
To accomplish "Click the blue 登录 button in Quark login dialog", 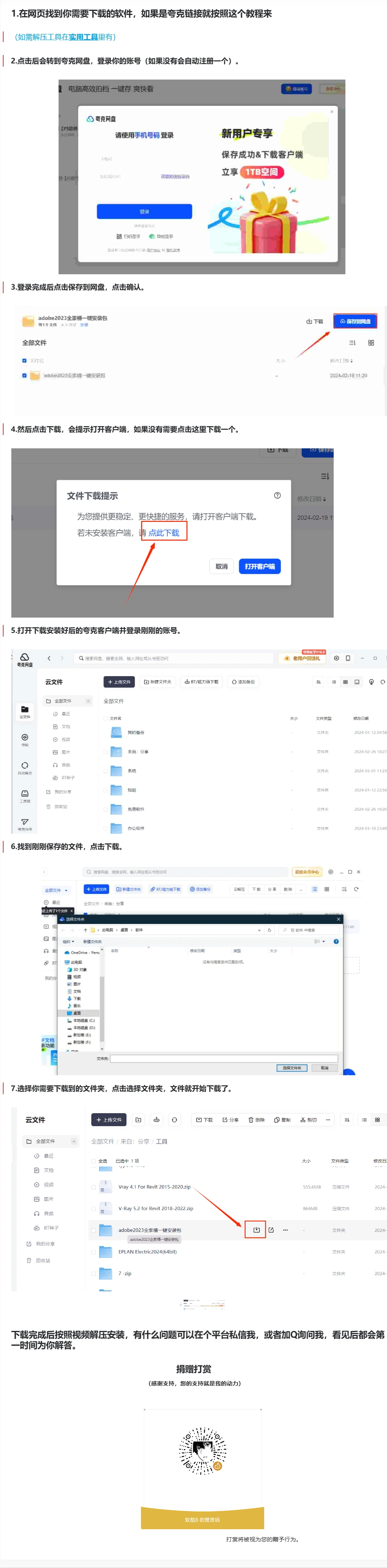I will [x=144, y=211].
